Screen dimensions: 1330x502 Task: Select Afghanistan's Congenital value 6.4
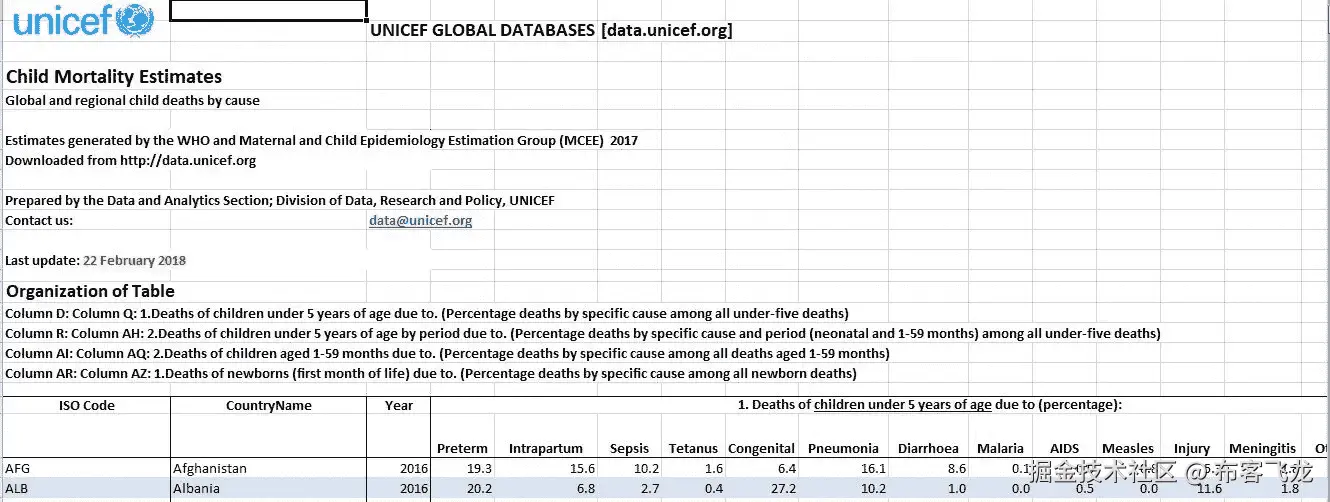(786, 468)
